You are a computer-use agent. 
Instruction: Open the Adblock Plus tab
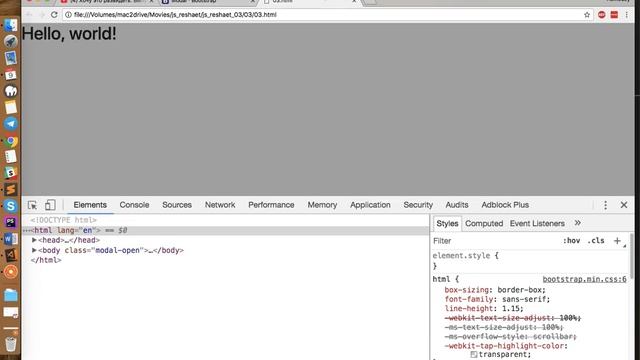tap(505, 205)
